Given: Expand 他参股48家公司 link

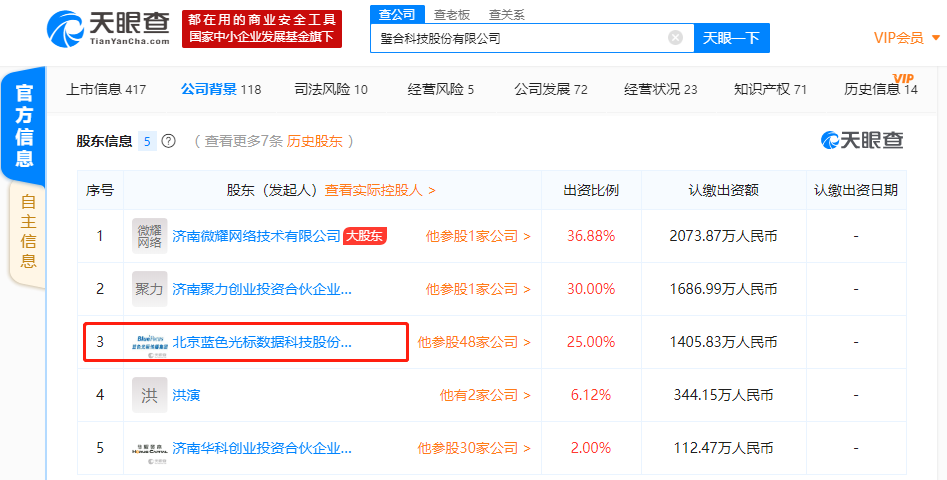Looking at the screenshot, I should [x=474, y=342].
